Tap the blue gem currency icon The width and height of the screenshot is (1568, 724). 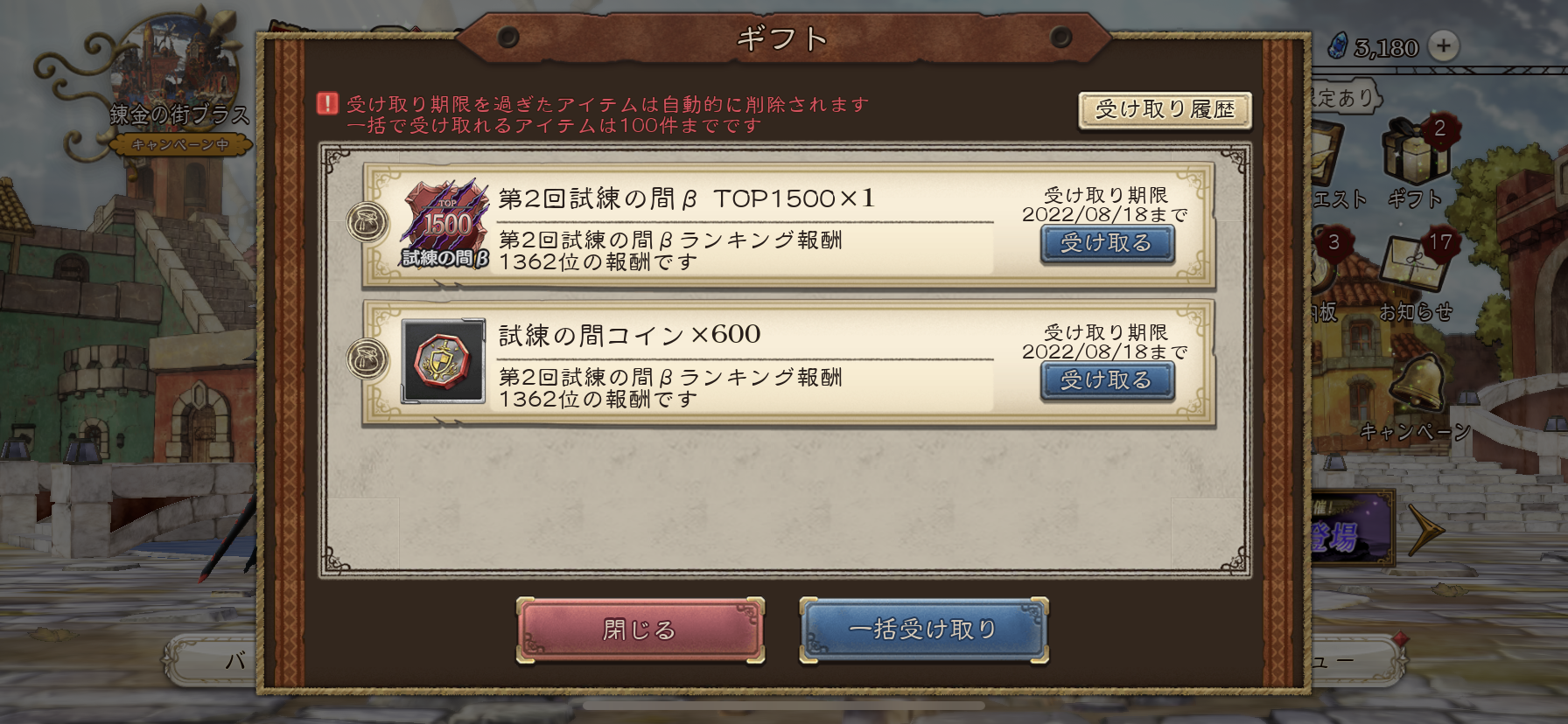coord(1338,45)
